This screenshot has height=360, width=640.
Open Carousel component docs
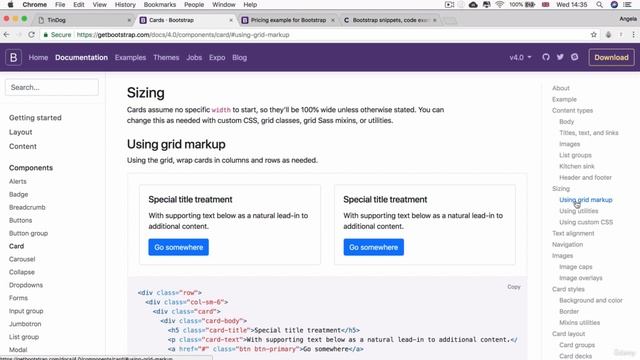click(x=22, y=259)
